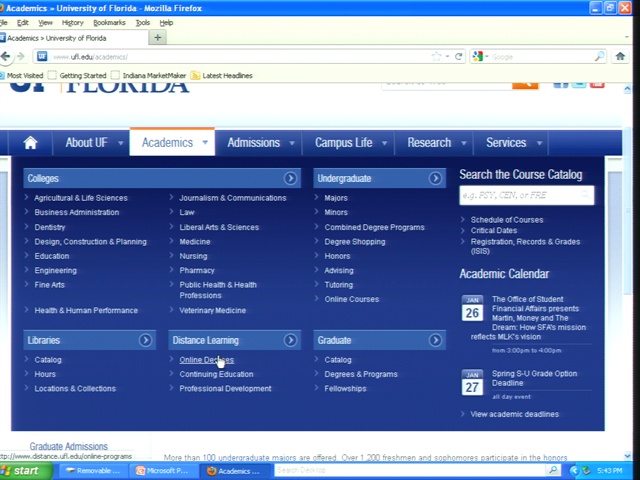
Task: Click the course catalog search field
Action: click(x=527, y=195)
